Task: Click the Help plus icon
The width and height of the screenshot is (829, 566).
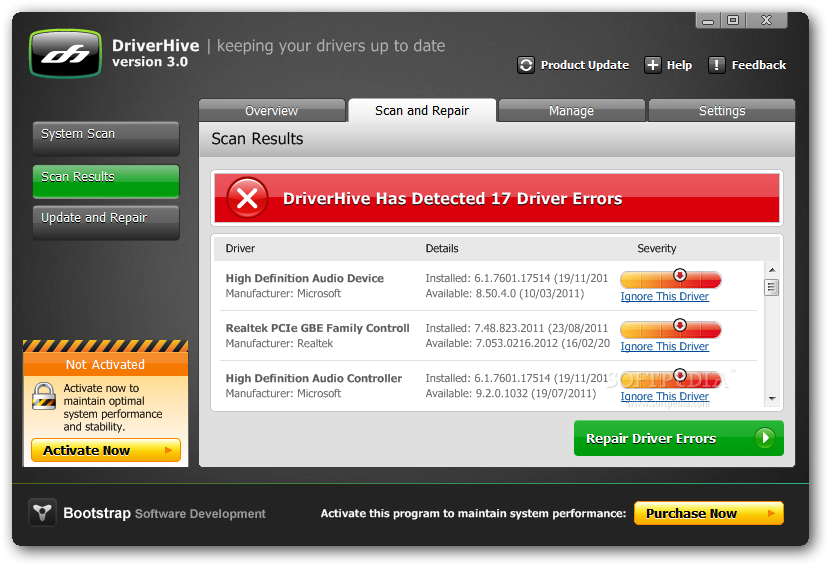Action: [652, 65]
